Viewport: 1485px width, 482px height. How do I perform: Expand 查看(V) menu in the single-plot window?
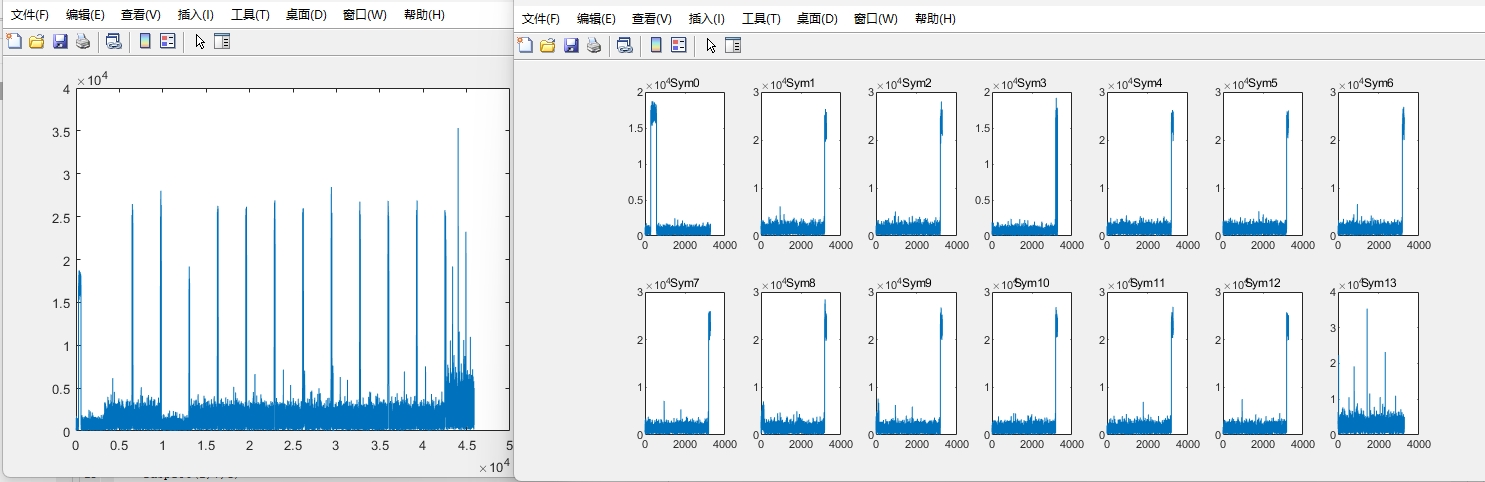pyautogui.click(x=140, y=15)
